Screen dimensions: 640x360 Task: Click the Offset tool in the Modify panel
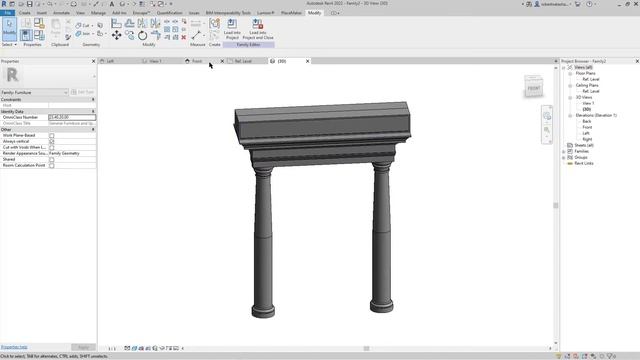click(x=129, y=23)
